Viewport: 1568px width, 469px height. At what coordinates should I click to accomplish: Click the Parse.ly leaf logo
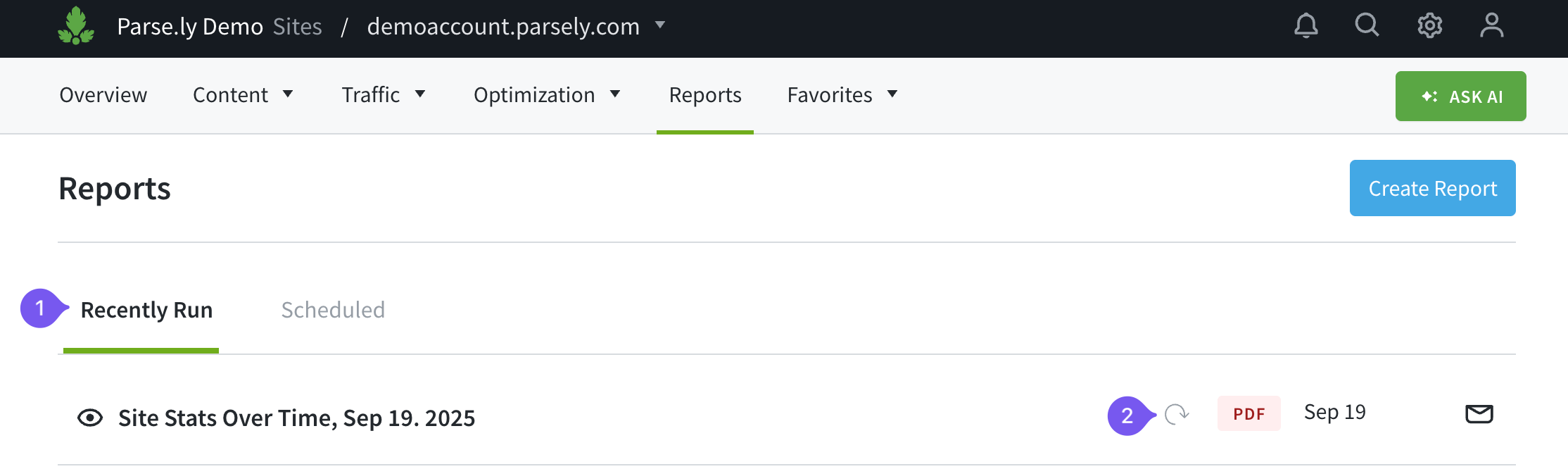click(x=76, y=26)
